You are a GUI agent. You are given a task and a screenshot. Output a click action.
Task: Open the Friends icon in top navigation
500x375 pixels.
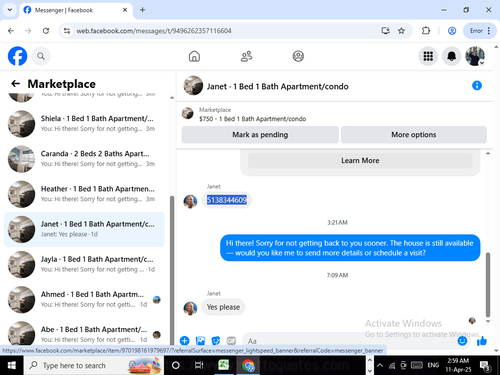(246, 56)
